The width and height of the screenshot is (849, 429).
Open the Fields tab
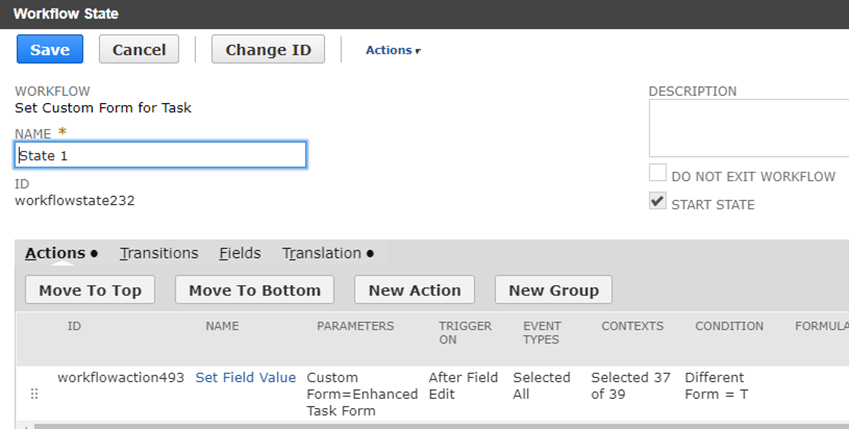(x=240, y=253)
